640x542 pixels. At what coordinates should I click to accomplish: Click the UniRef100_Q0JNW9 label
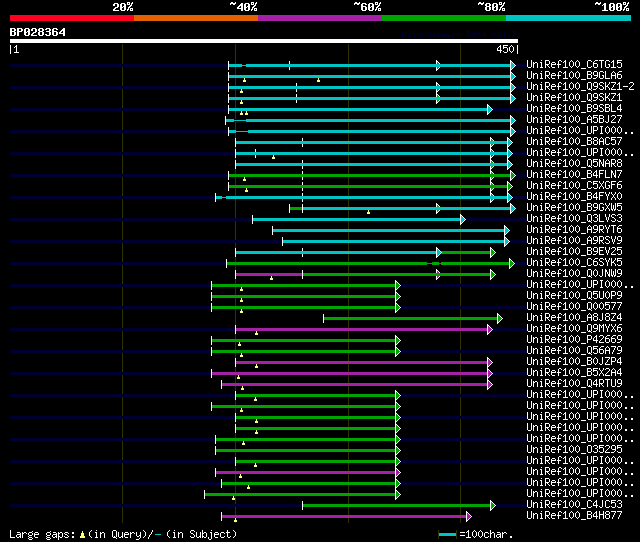(574, 274)
